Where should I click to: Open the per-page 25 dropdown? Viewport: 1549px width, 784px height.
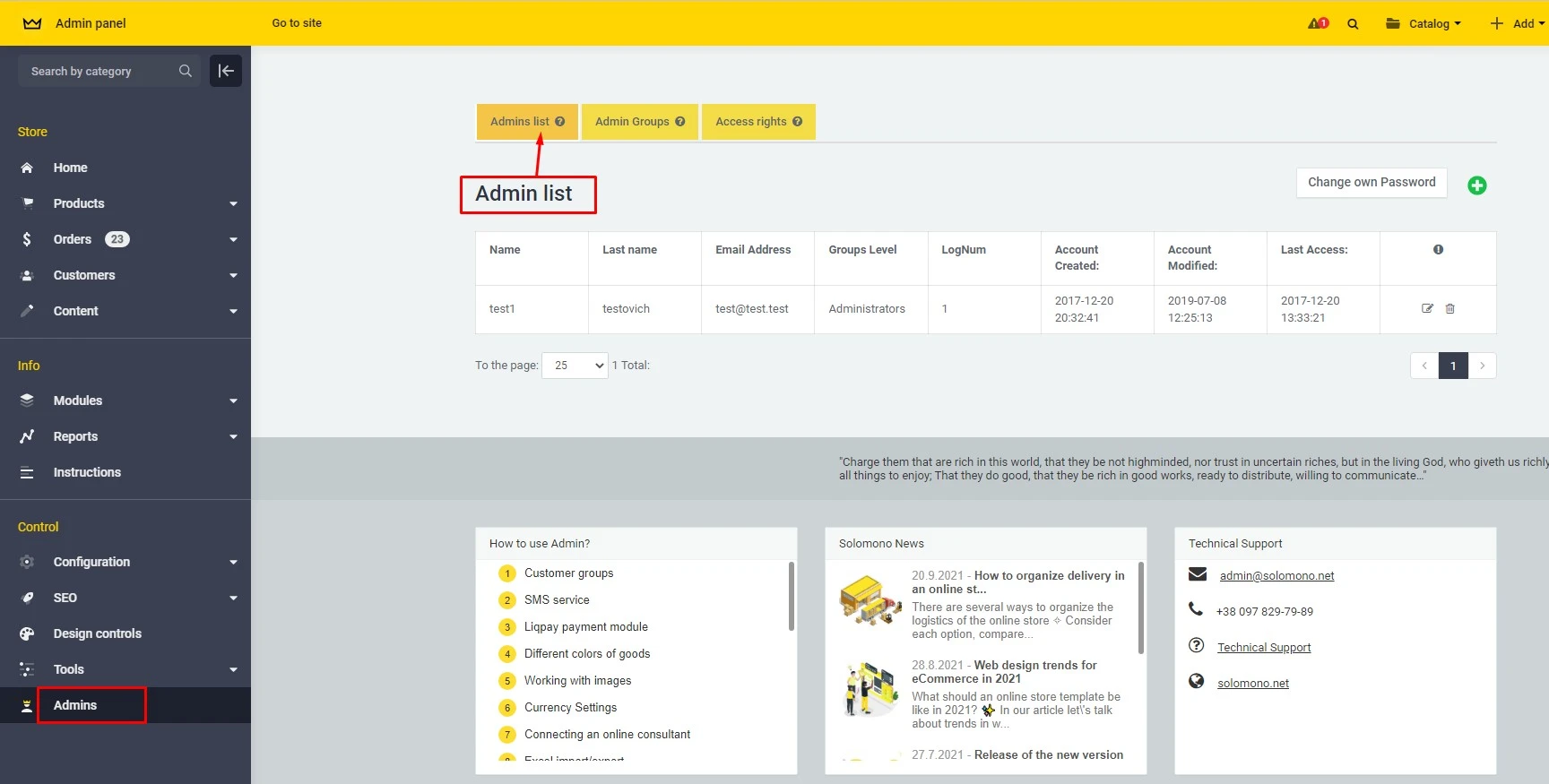(x=575, y=366)
